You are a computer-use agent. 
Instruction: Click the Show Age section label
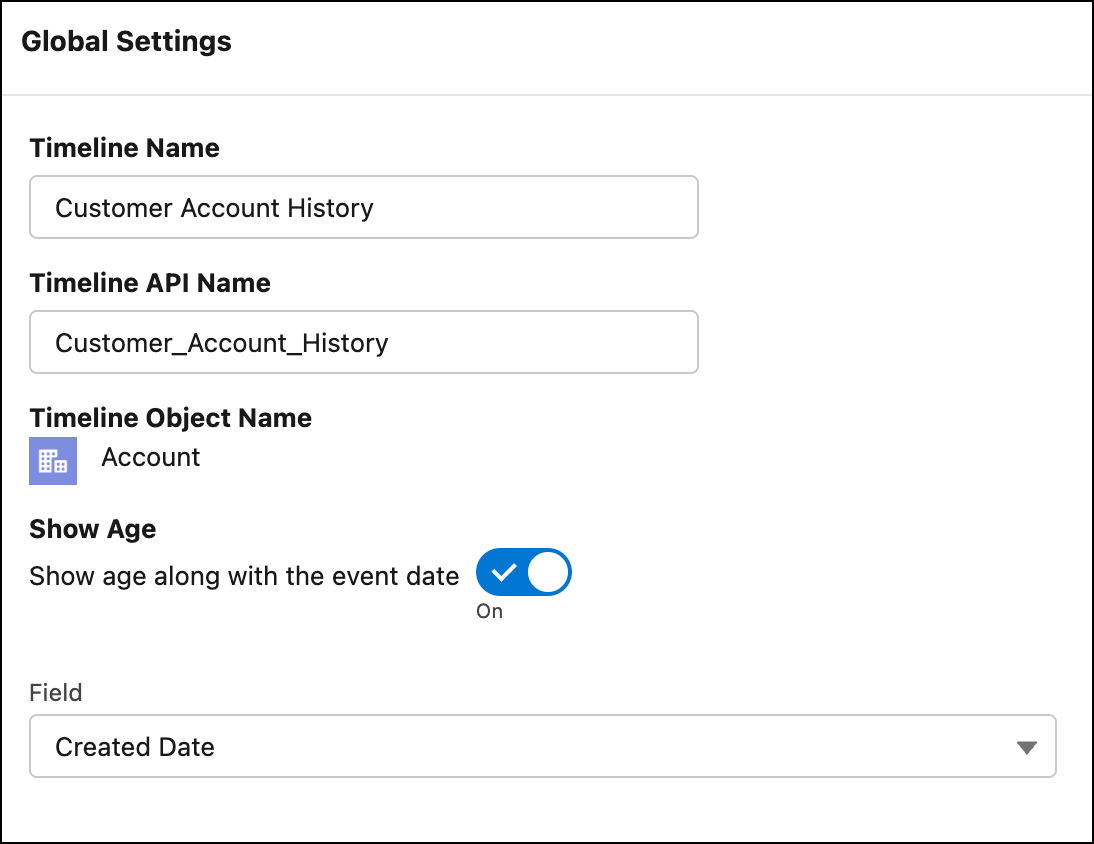coord(92,529)
